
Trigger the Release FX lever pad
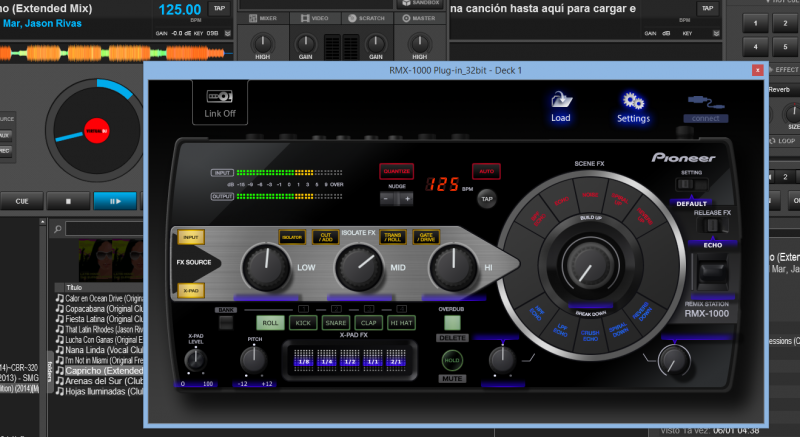[713, 273]
